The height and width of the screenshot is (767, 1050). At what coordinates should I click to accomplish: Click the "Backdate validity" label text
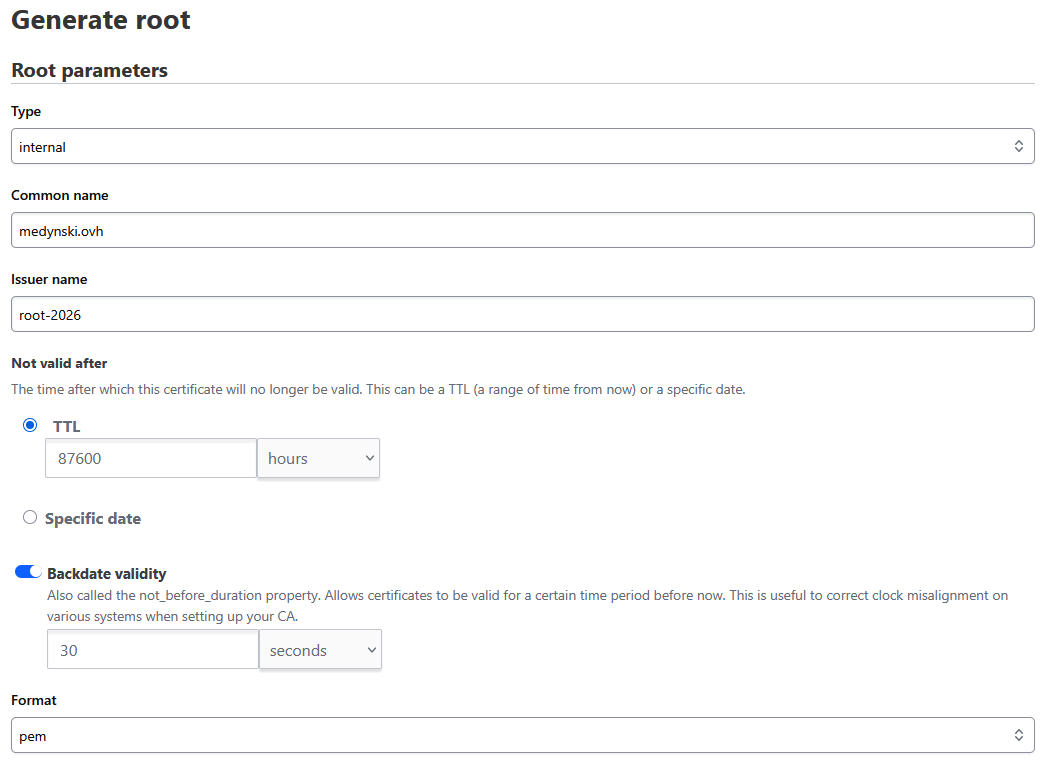pyautogui.click(x=107, y=574)
